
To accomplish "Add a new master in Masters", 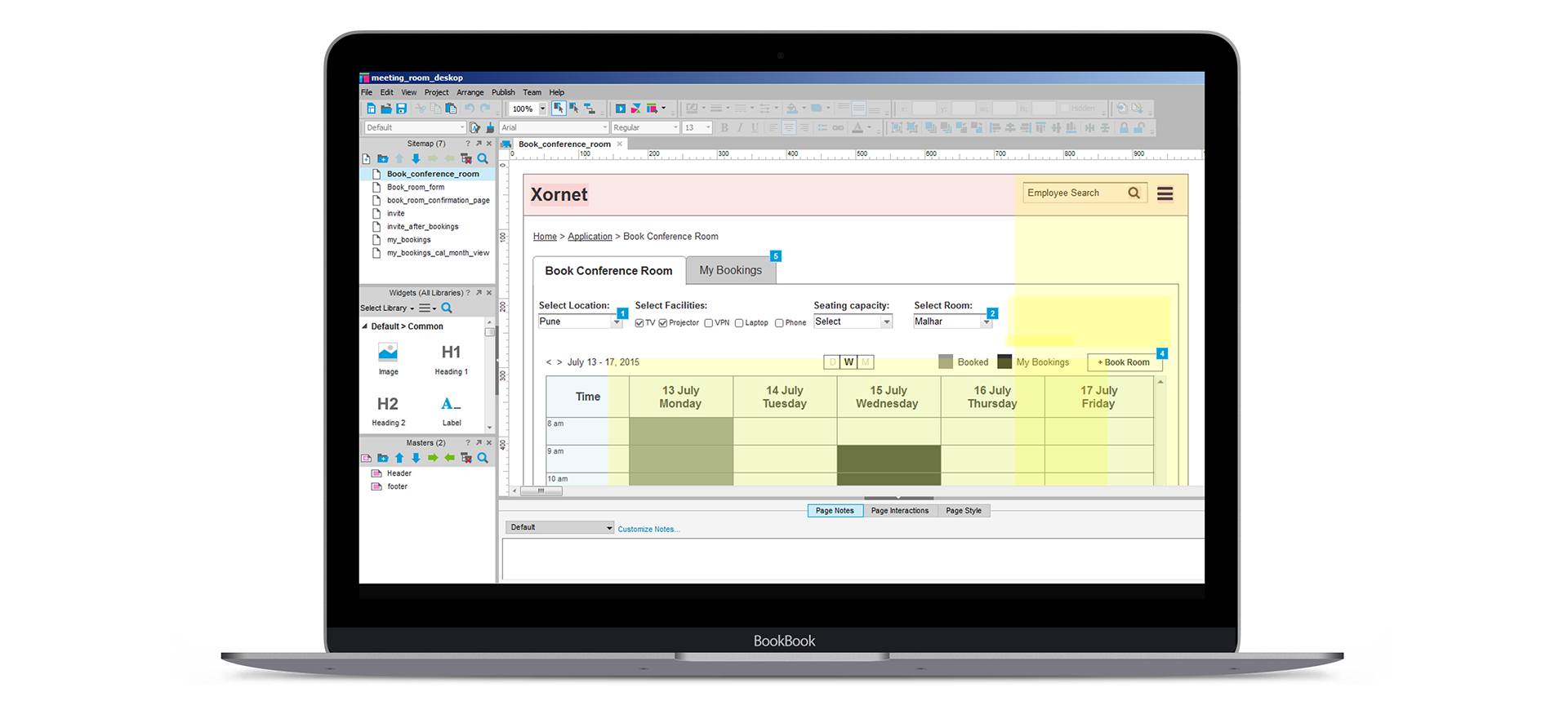I will [x=366, y=459].
